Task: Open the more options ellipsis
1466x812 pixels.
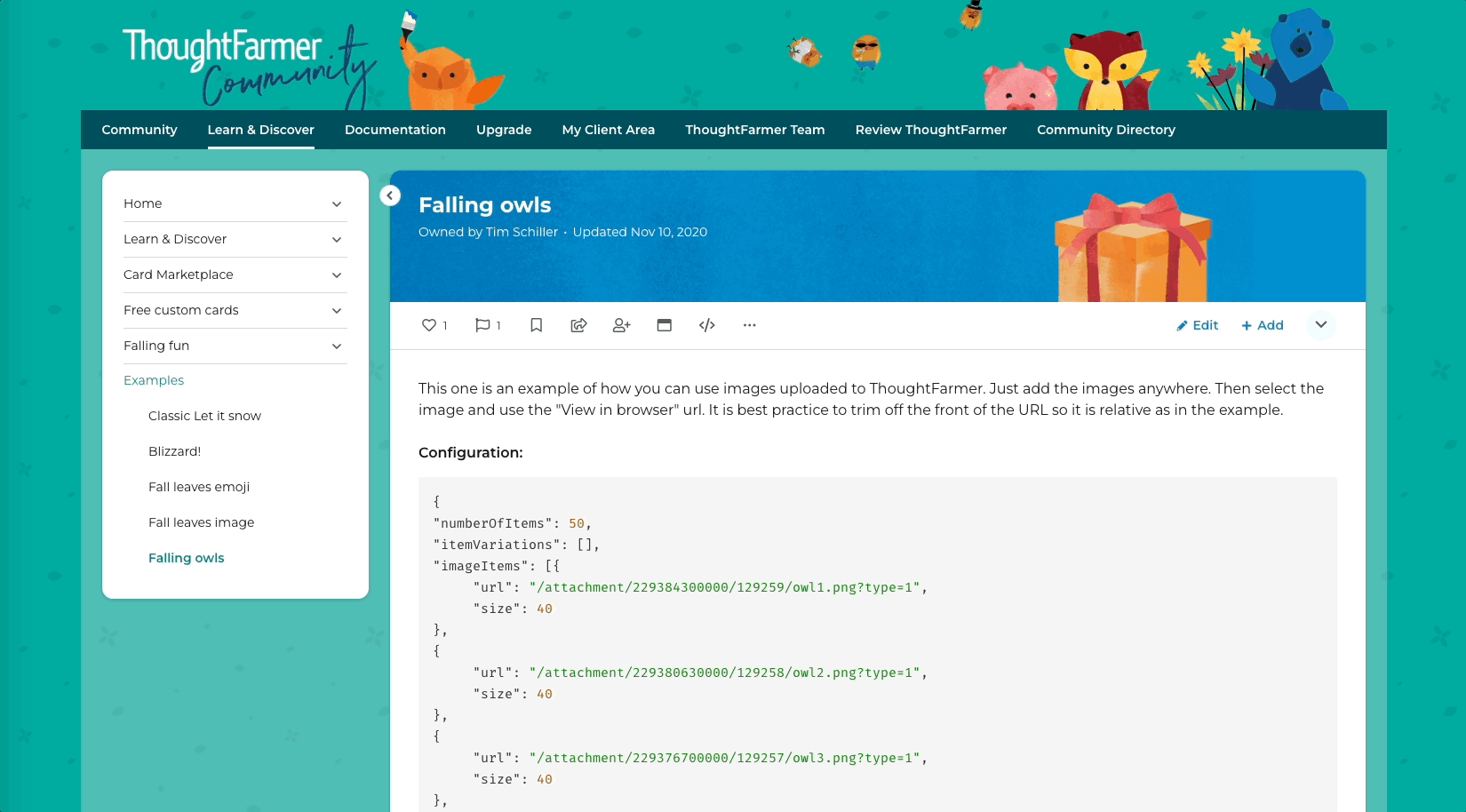Action: coord(750,325)
